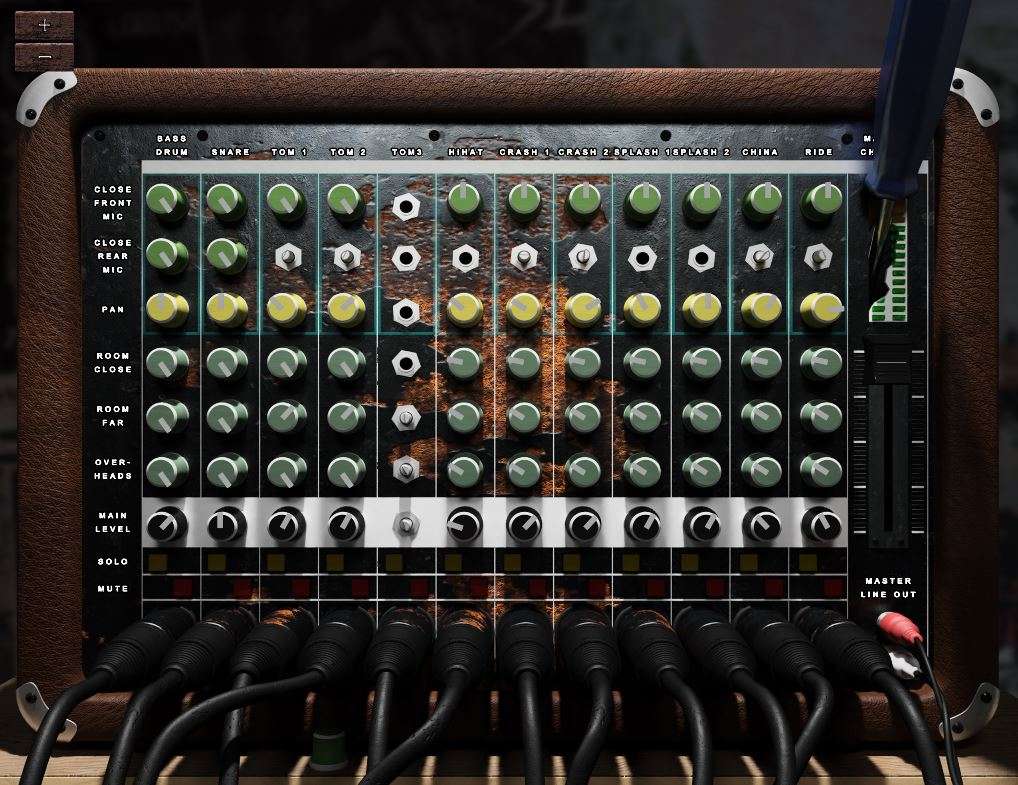Click Tom3 main level toggle switch
This screenshot has width=1018, height=785.
(406, 525)
